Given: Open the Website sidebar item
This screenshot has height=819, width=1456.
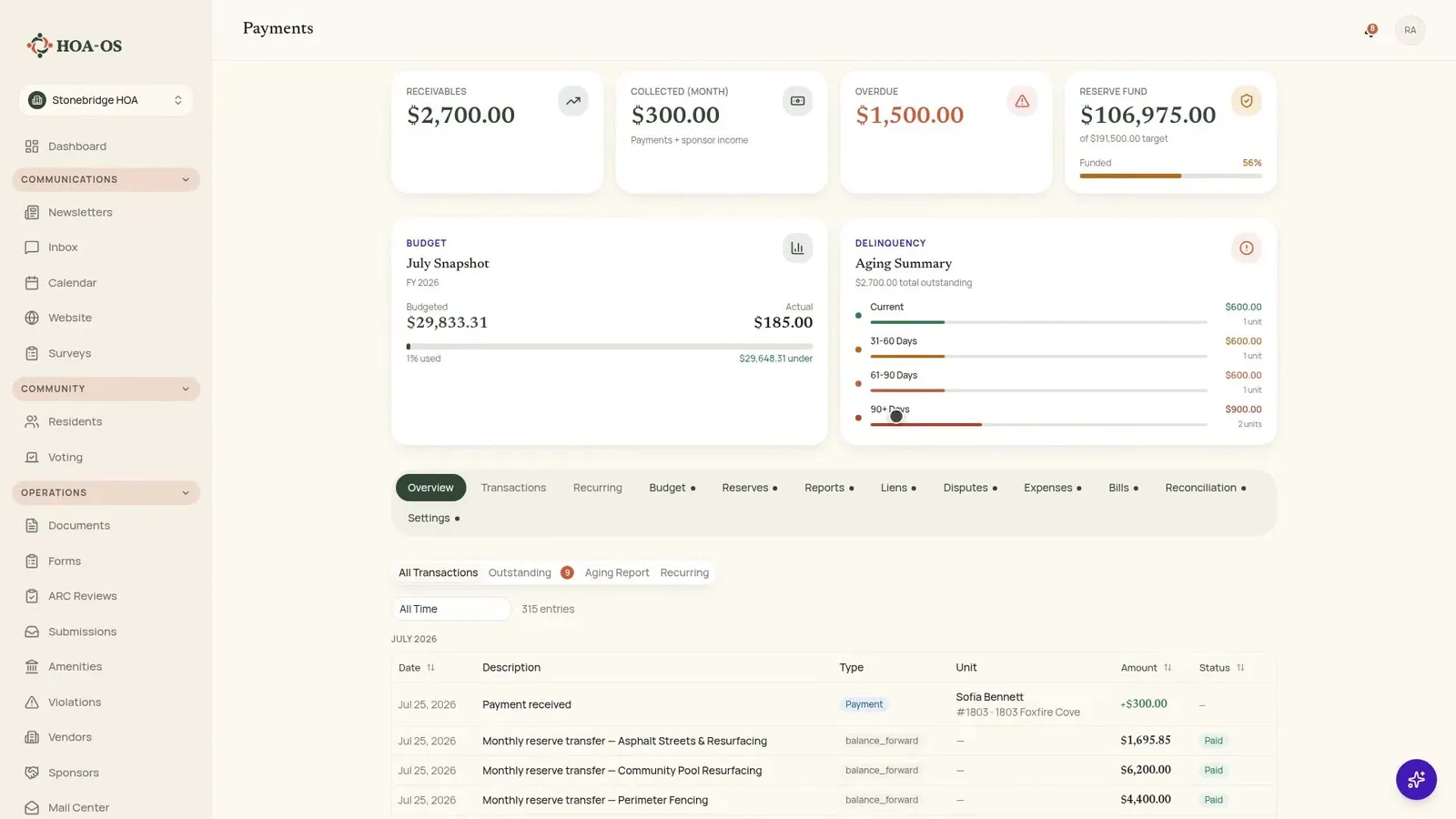Looking at the screenshot, I should pos(106,318).
